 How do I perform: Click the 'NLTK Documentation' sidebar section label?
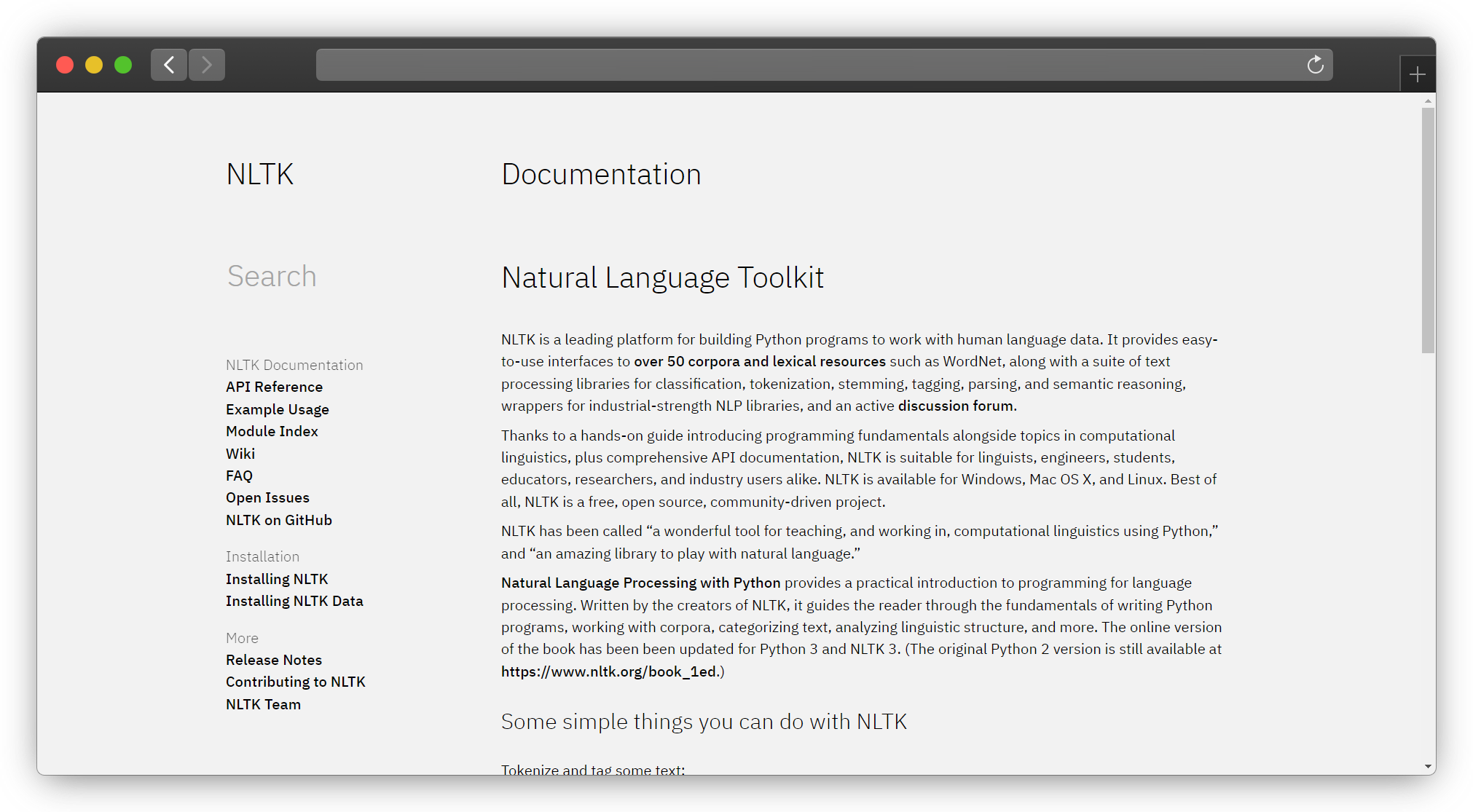click(x=294, y=365)
